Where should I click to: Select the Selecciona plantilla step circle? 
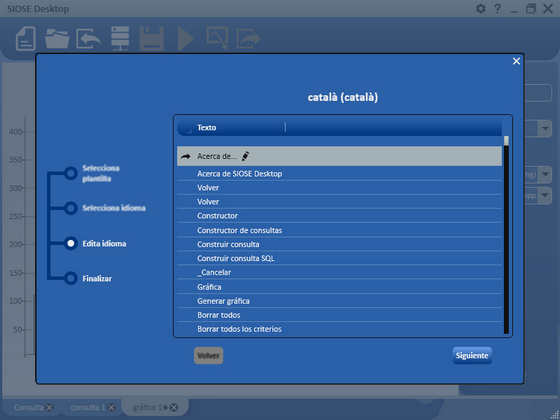click(71, 173)
